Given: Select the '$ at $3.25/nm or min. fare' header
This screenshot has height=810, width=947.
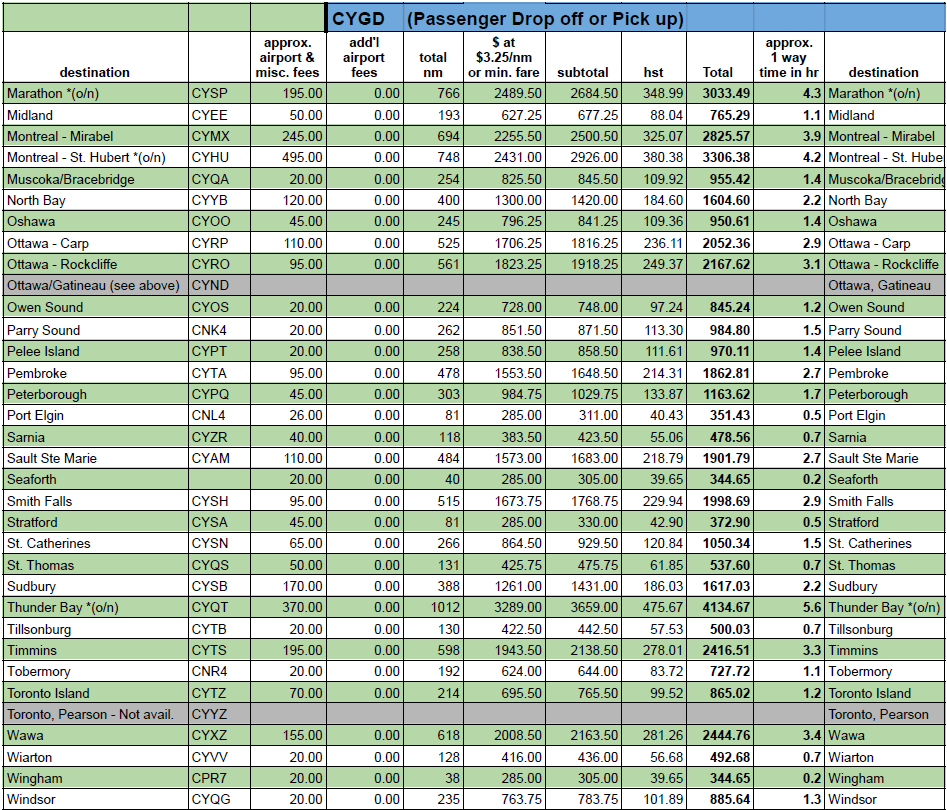Looking at the screenshot, I should click(x=504, y=58).
